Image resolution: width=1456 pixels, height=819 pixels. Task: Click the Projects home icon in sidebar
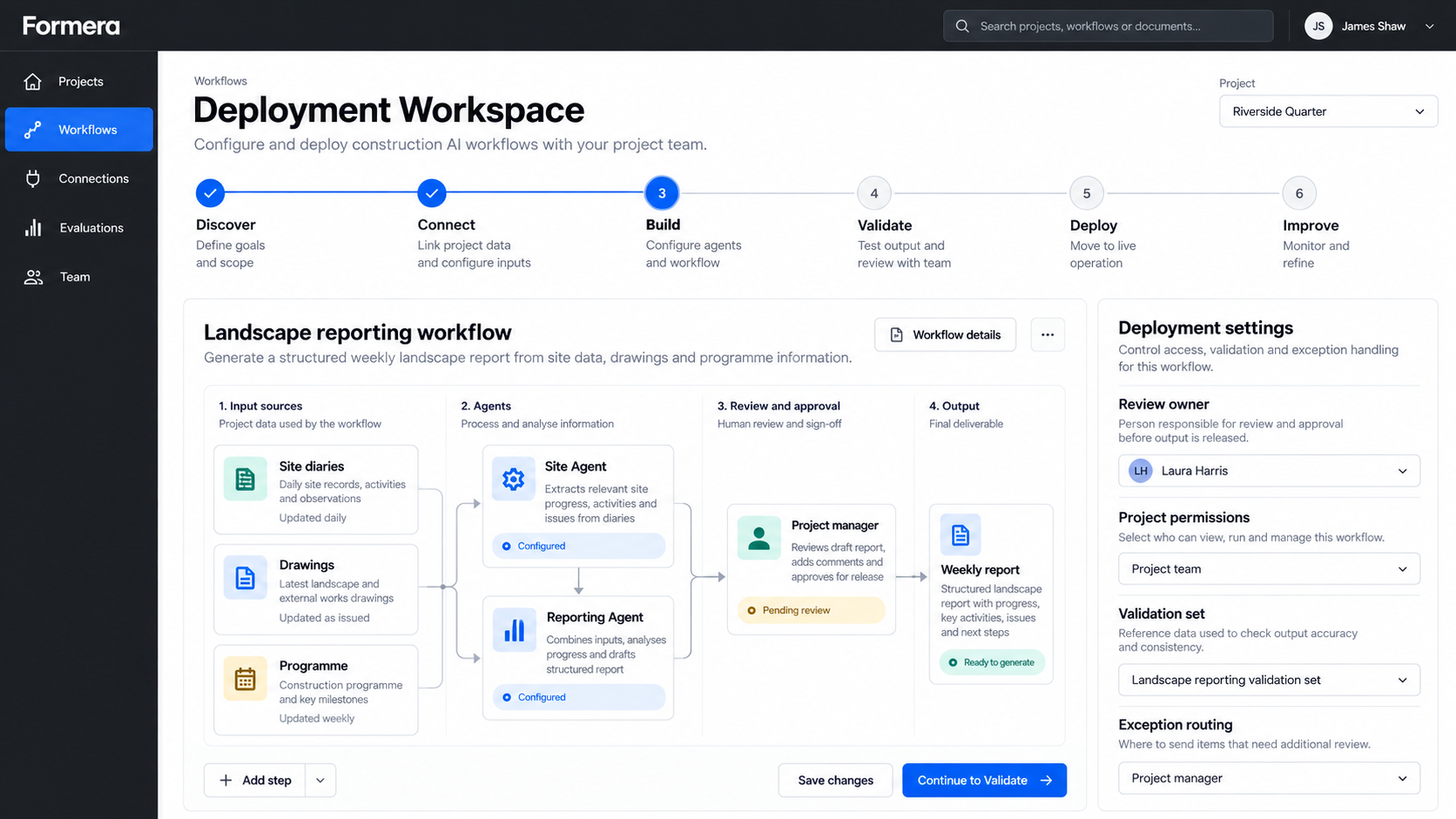pos(33,82)
